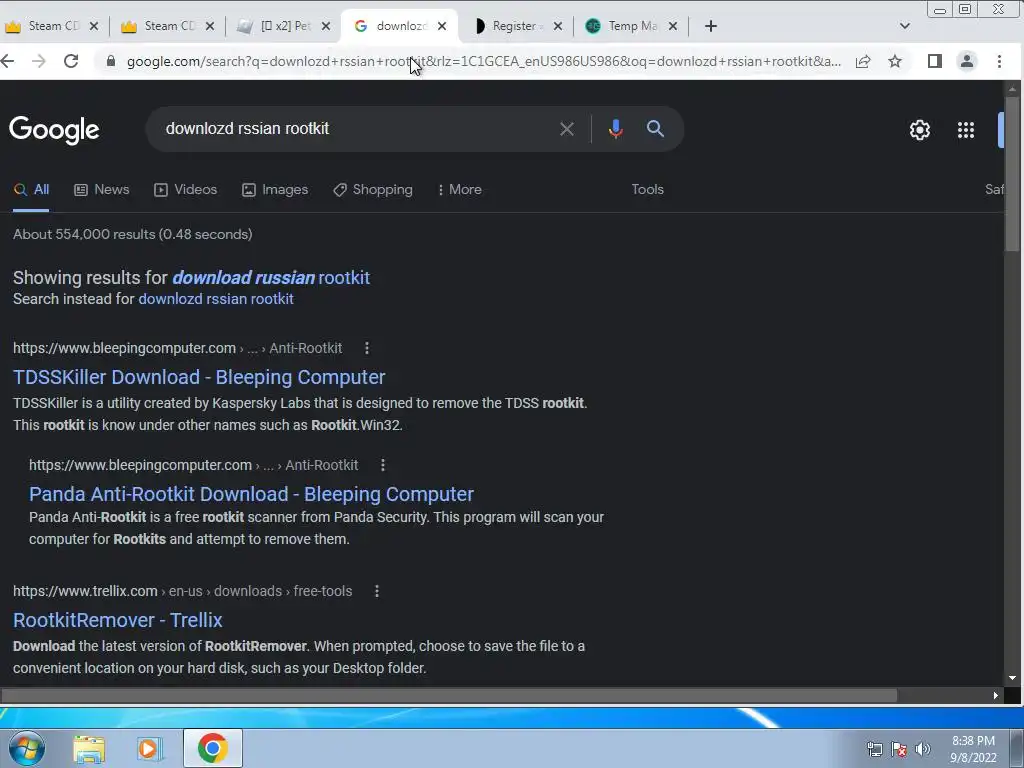Open Action Center flag tray icon
The image size is (1024, 768).
(899, 749)
